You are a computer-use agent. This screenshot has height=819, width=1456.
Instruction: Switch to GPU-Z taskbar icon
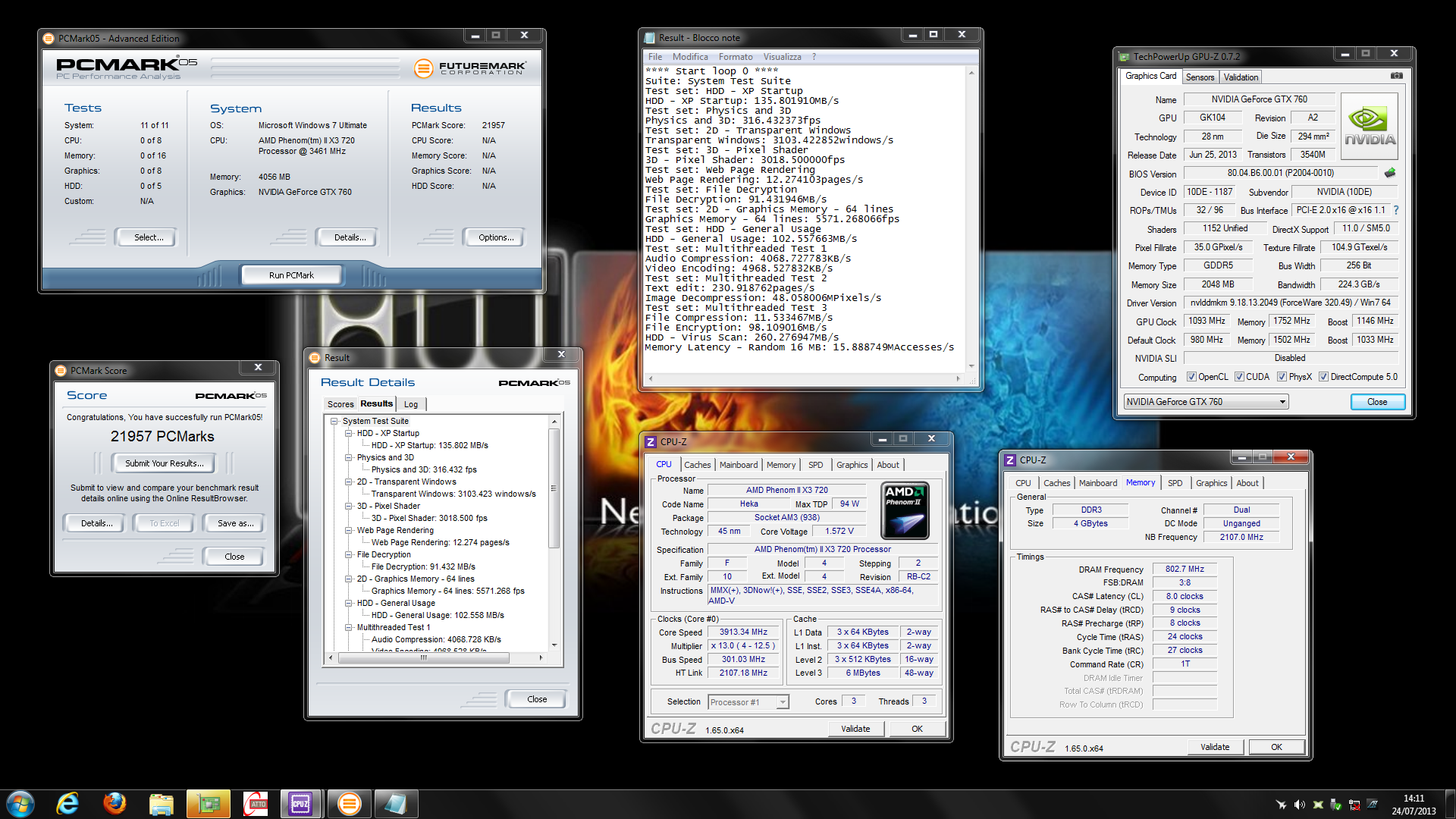point(209,804)
